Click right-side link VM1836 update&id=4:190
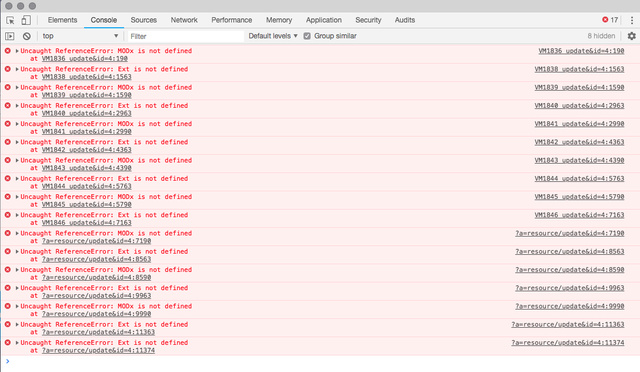This screenshot has height=372, width=640. click(581, 51)
